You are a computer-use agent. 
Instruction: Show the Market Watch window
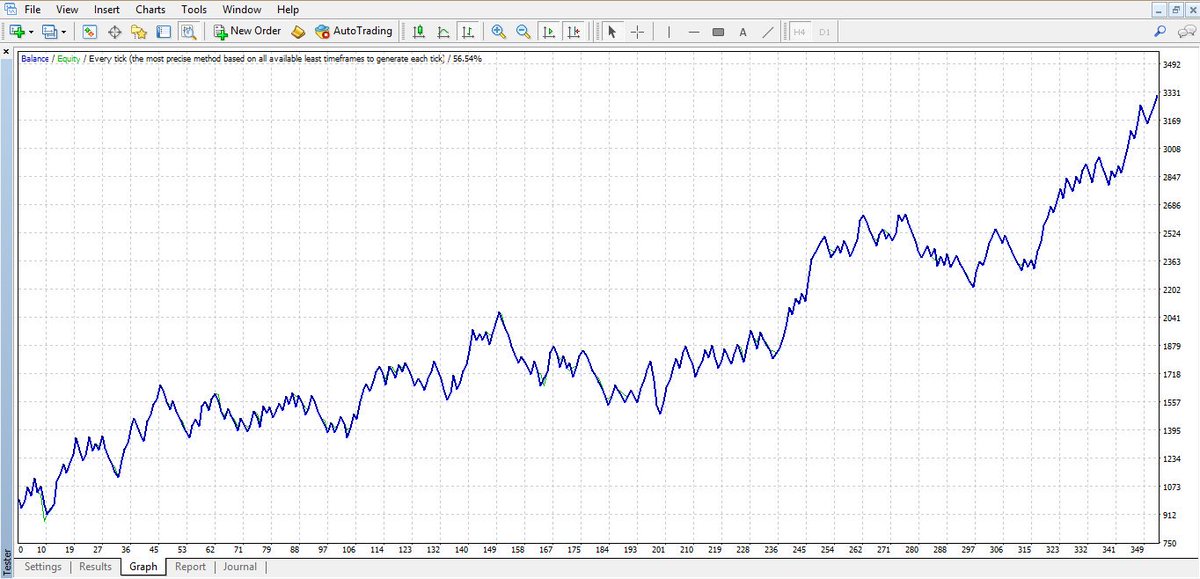(89, 31)
